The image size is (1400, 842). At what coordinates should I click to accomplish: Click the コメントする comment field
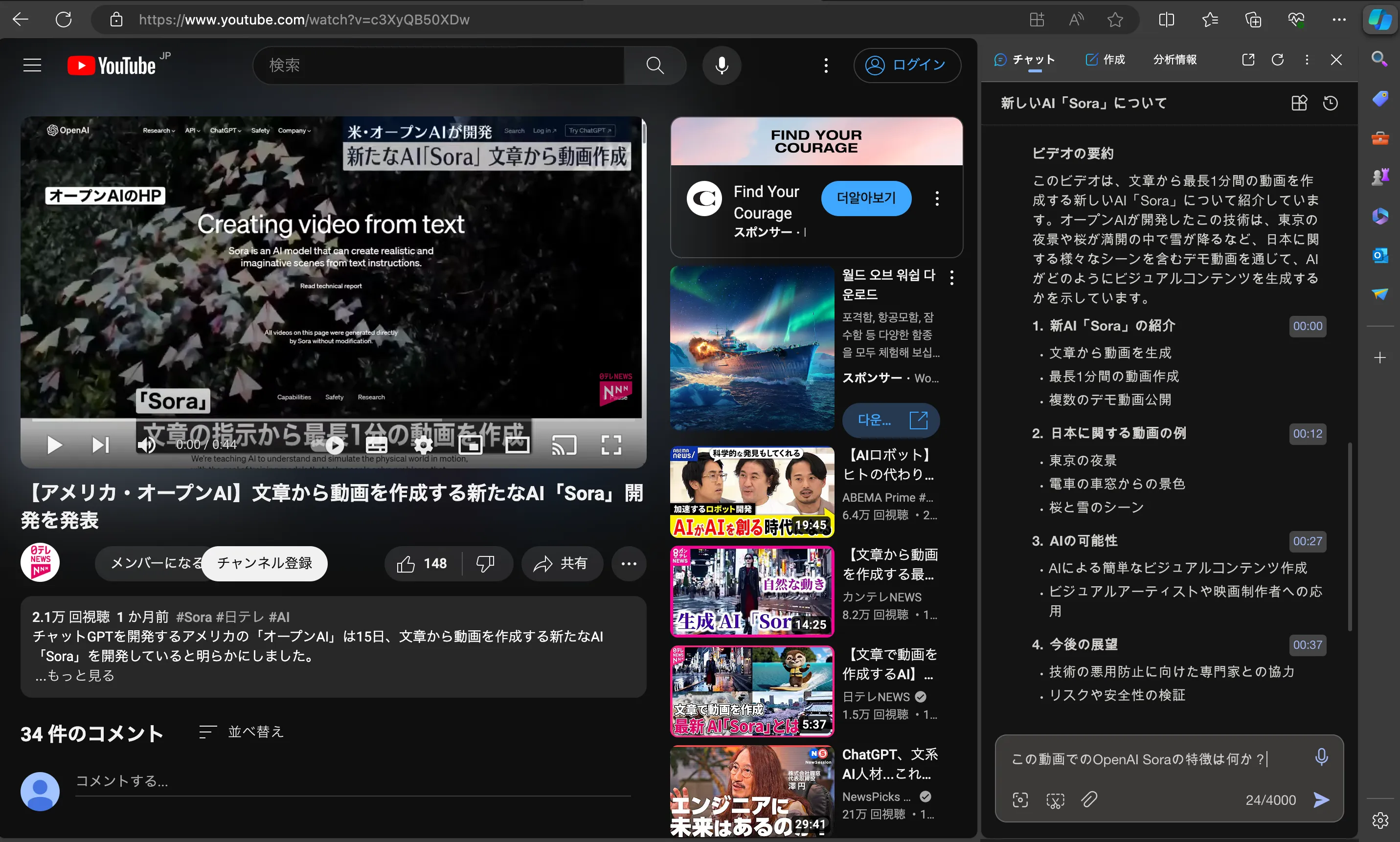352,782
